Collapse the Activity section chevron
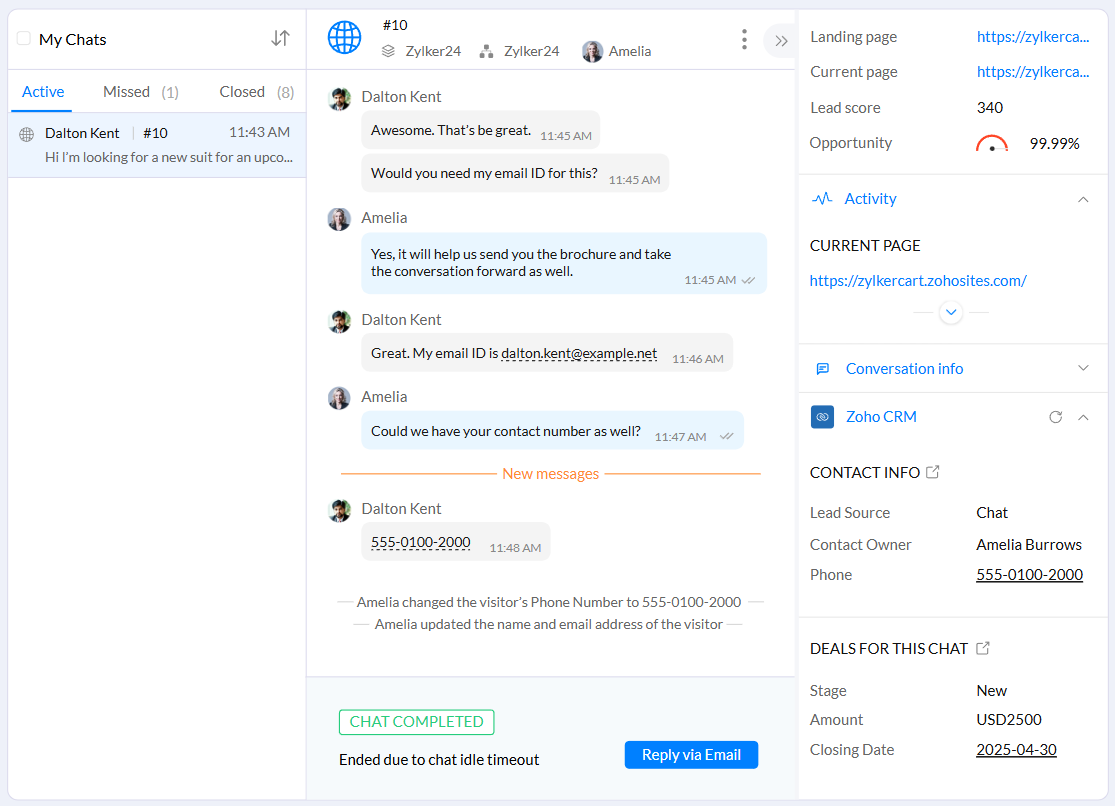The width and height of the screenshot is (1115, 806). point(1082,199)
